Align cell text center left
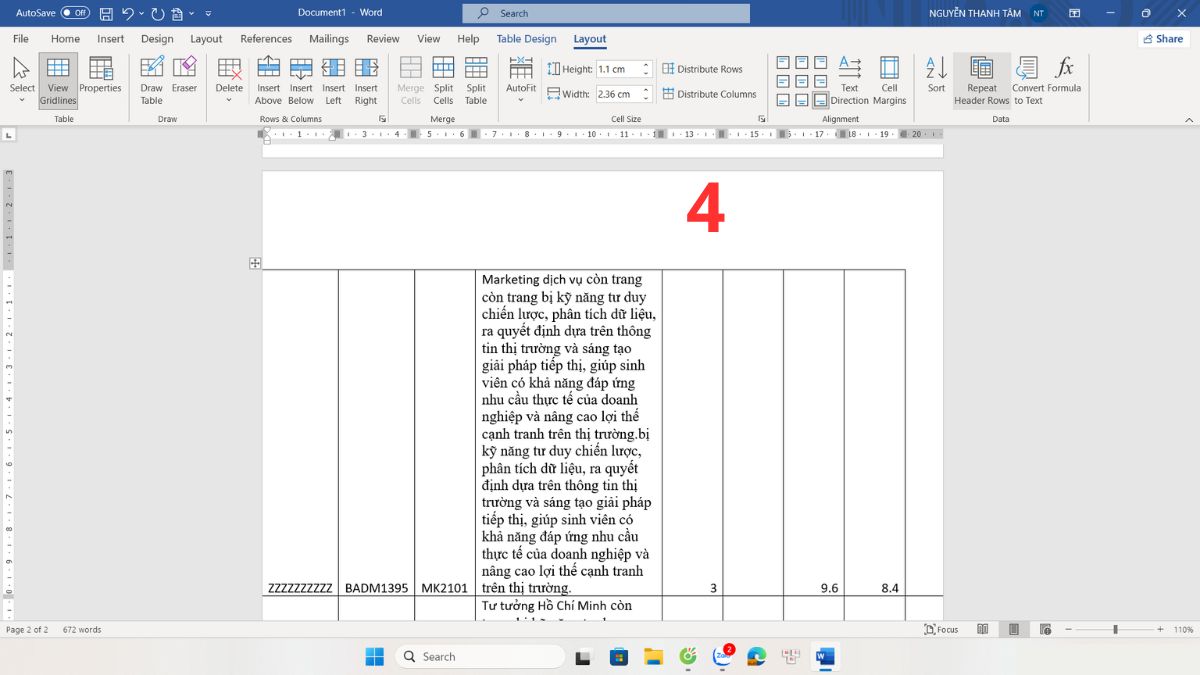 pyautogui.click(x=784, y=81)
